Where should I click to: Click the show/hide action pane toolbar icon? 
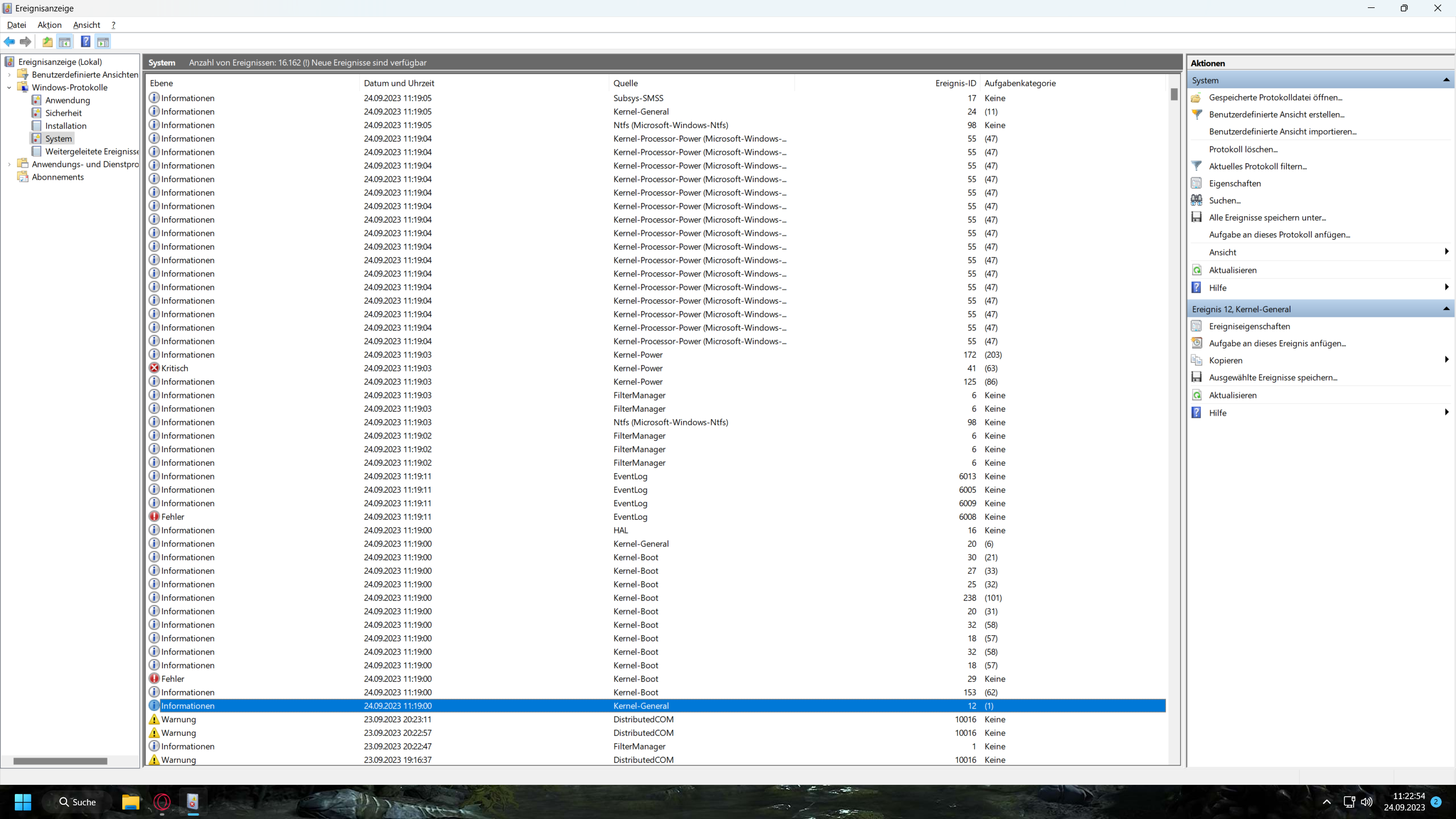pyautogui.click(x=103, y=42)
